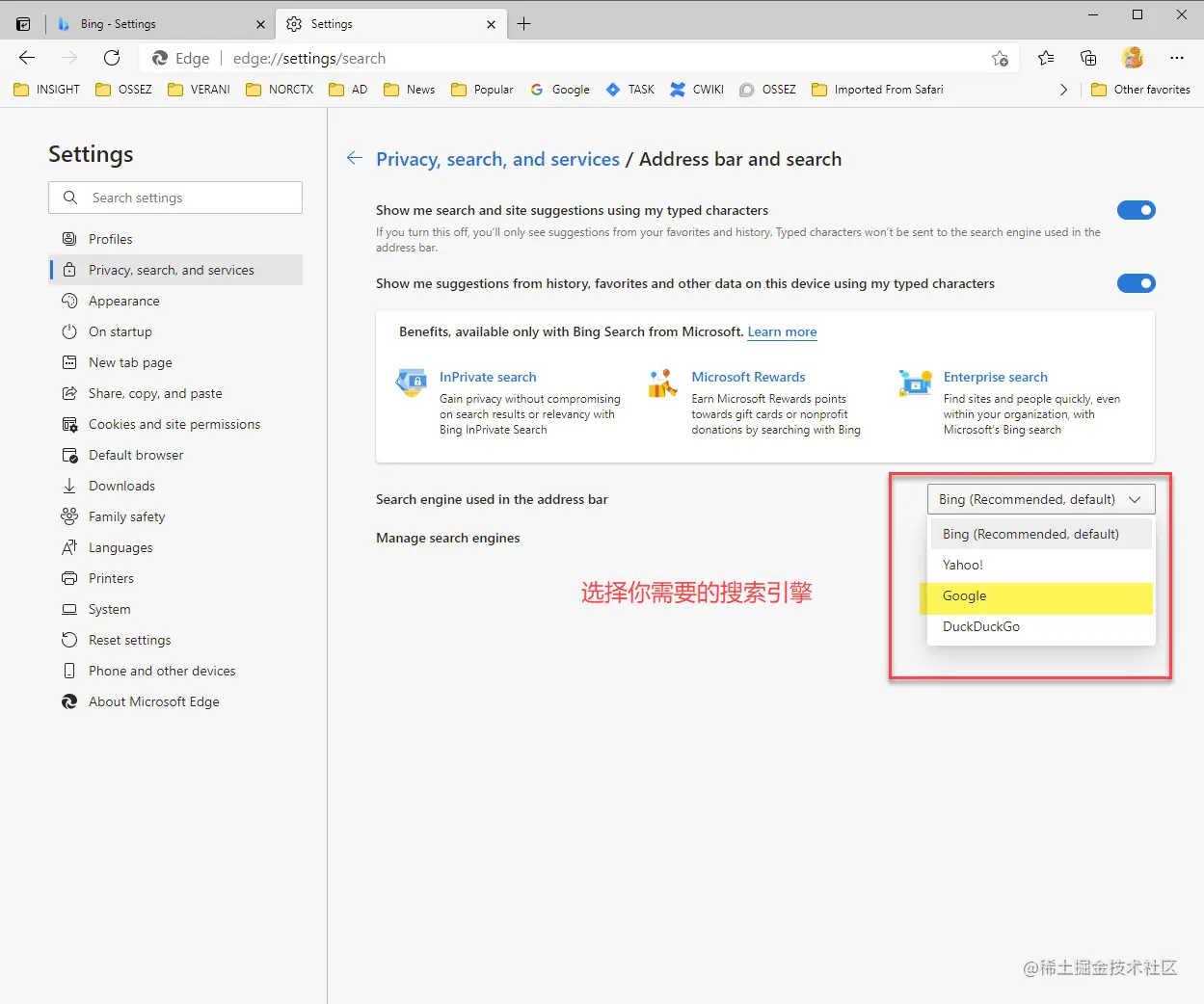
Task: Close the Settings tab
Action: pyautogui.click(x=491, y=24)
